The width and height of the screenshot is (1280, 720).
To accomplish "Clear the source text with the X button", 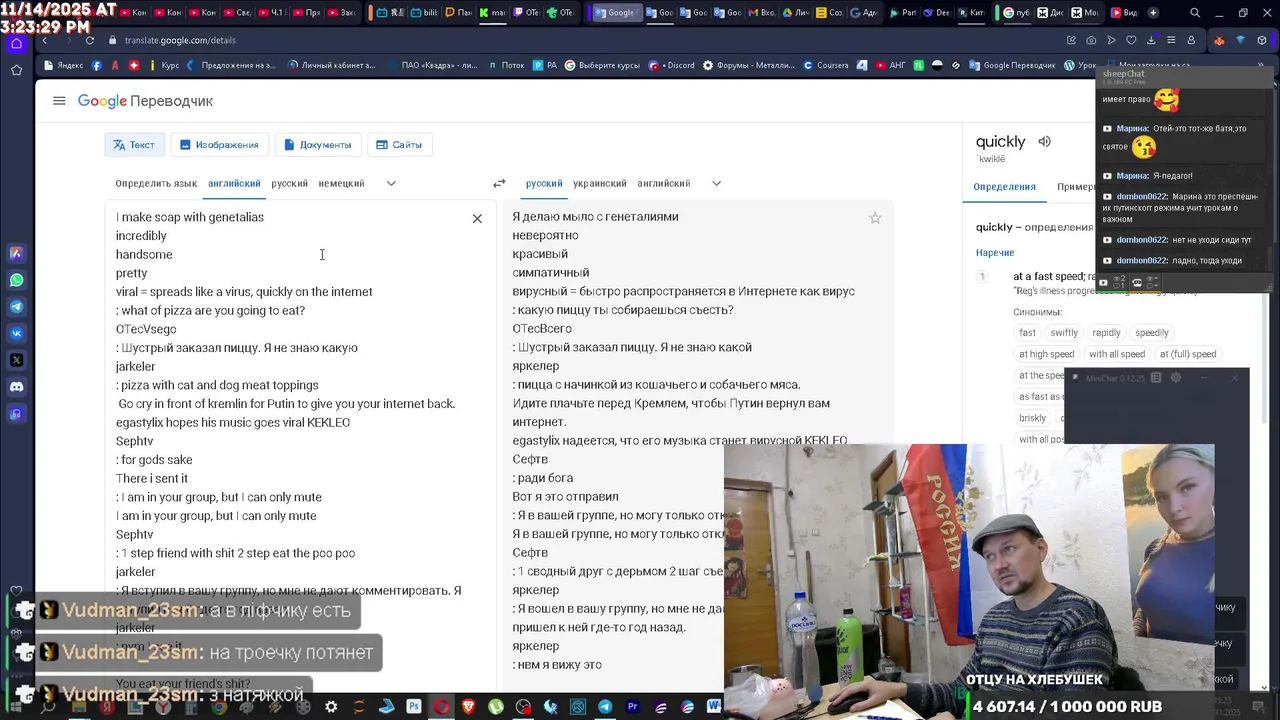I will (x=477, y=218).
